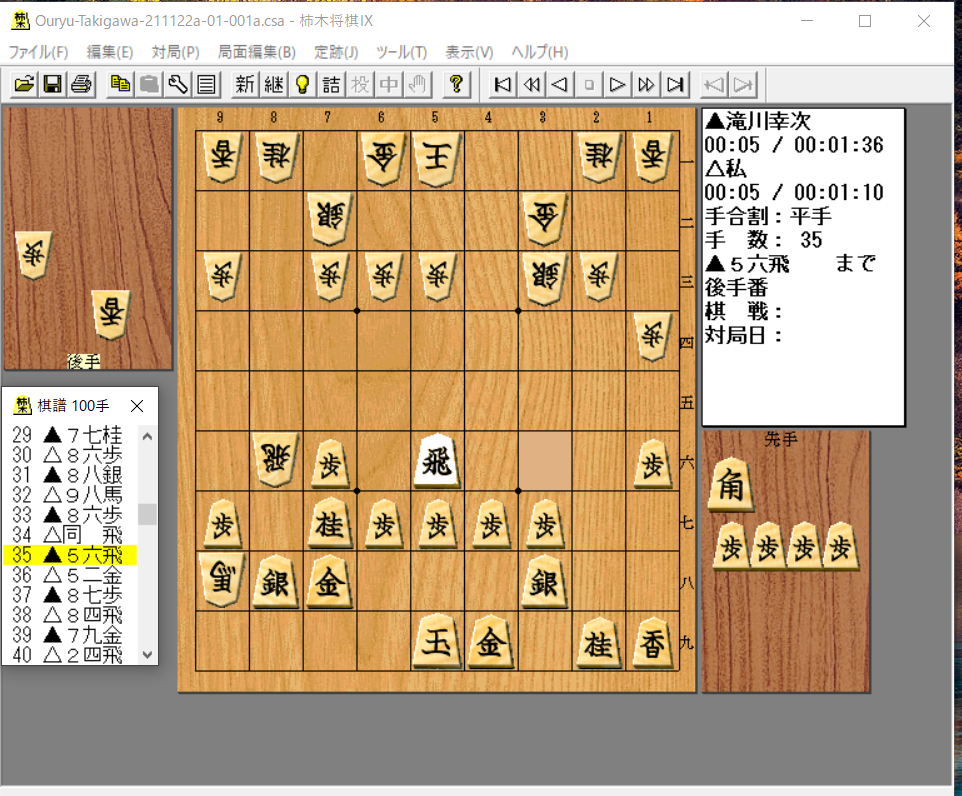Jump to the last move
Viewport: 962px width, 796px height.
(x=675, y=84)
